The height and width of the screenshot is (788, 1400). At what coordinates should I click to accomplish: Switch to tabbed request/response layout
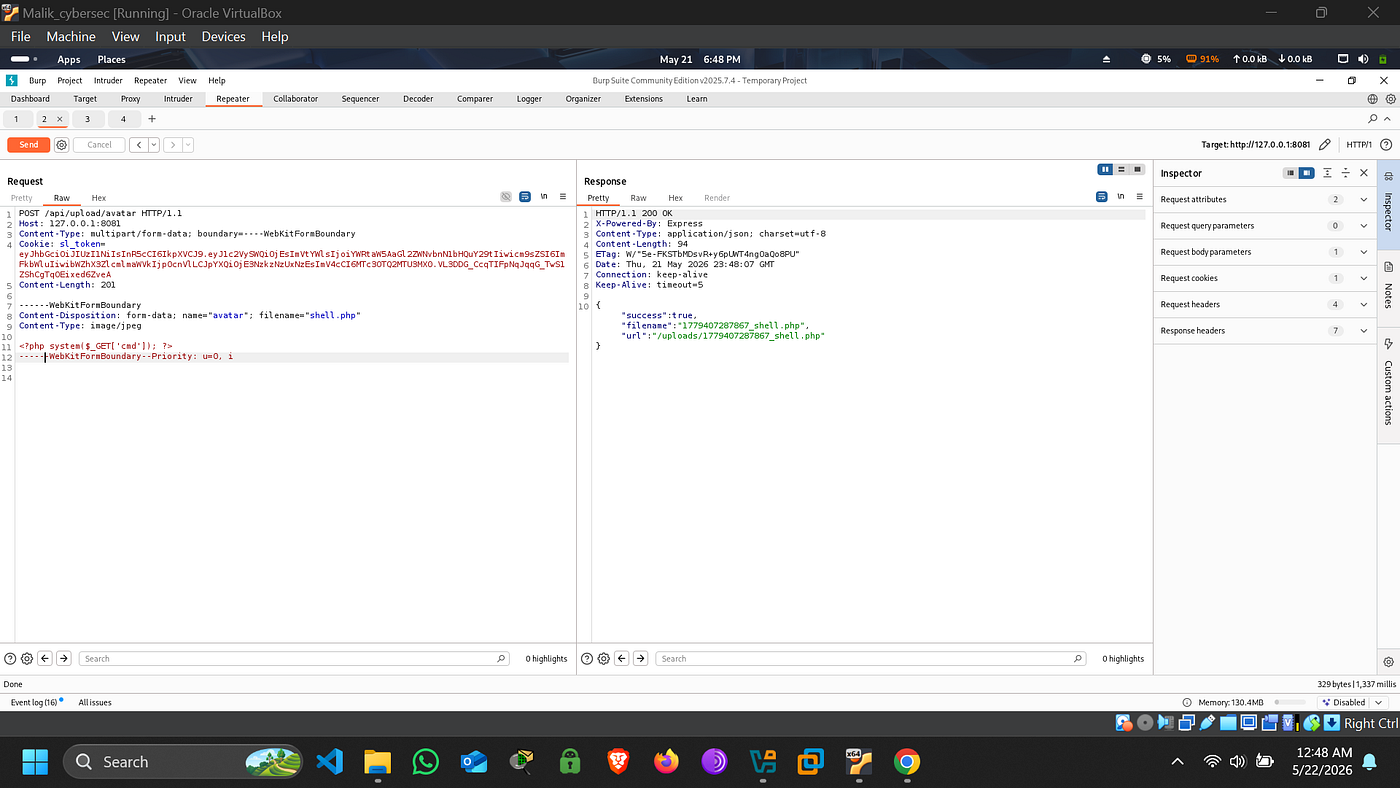(1137, 169)
